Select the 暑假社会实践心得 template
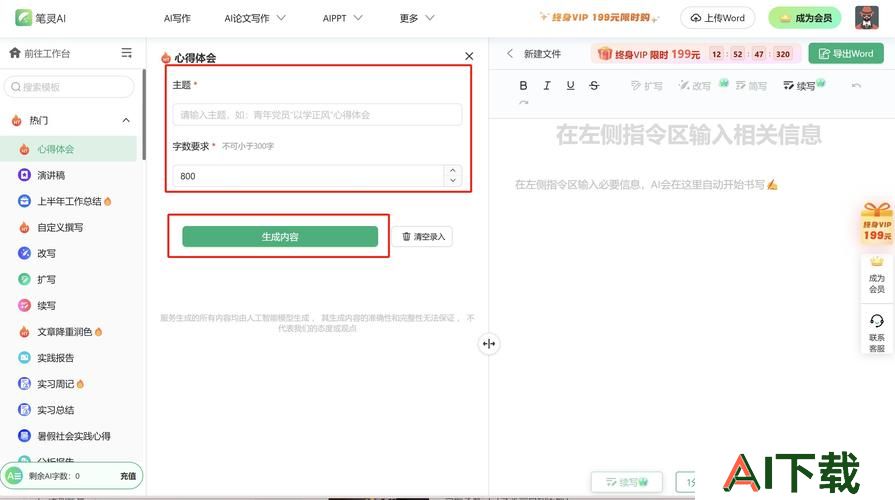 click(x=68, y=436)
